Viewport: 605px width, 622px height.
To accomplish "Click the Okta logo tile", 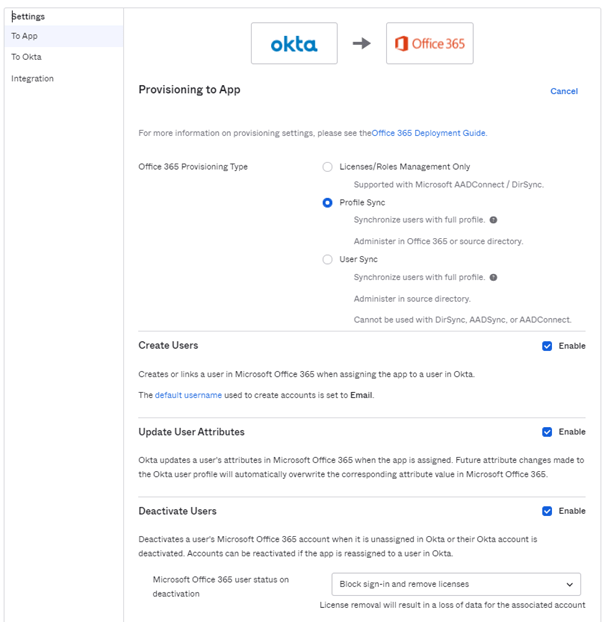I will pos(294,44).
